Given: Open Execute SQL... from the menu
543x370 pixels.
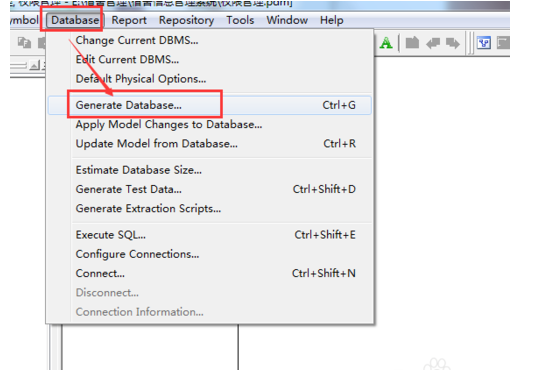Looking at the screenshot, I should (x=210, y=235).
